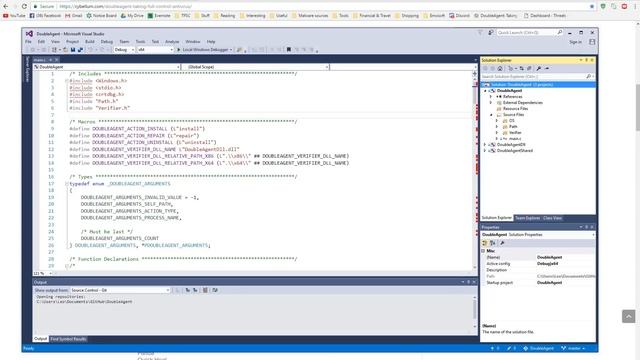Switch to Find Symbol Results tab
The height and width of the screenshot is (360, 640).
(68, 339)
